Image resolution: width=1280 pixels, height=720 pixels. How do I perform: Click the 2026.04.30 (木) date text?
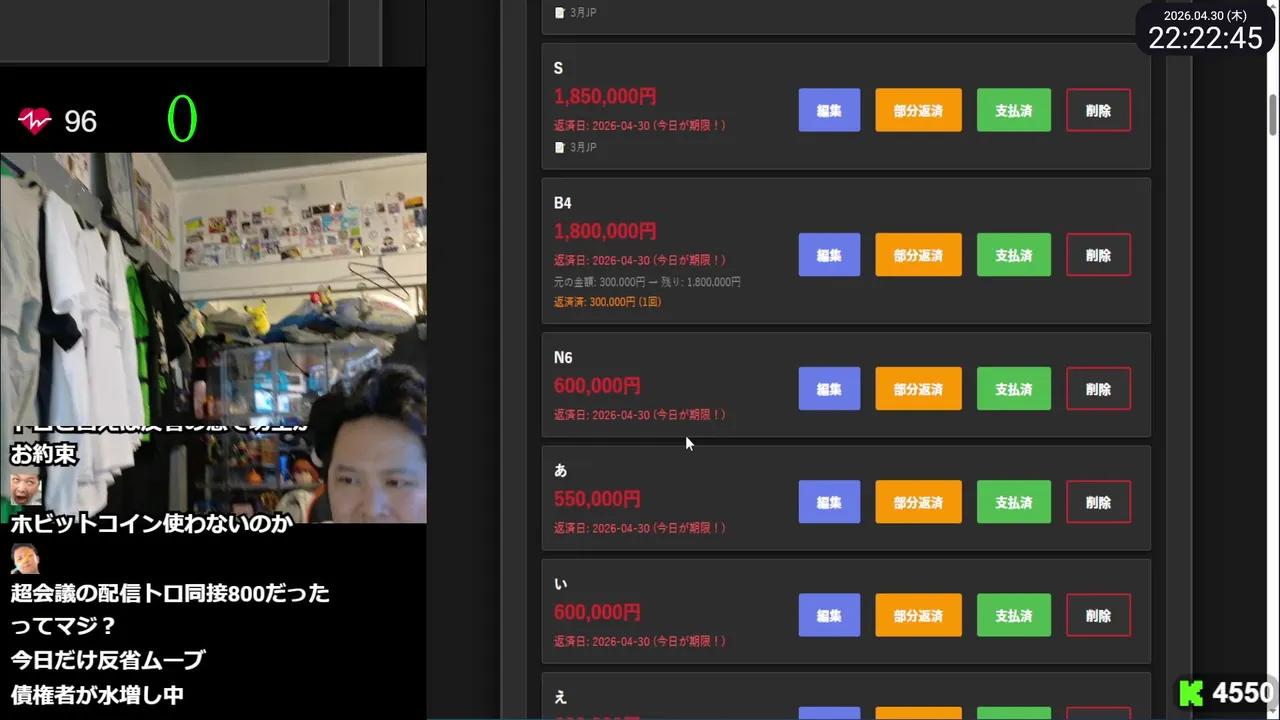point(1205,15)
